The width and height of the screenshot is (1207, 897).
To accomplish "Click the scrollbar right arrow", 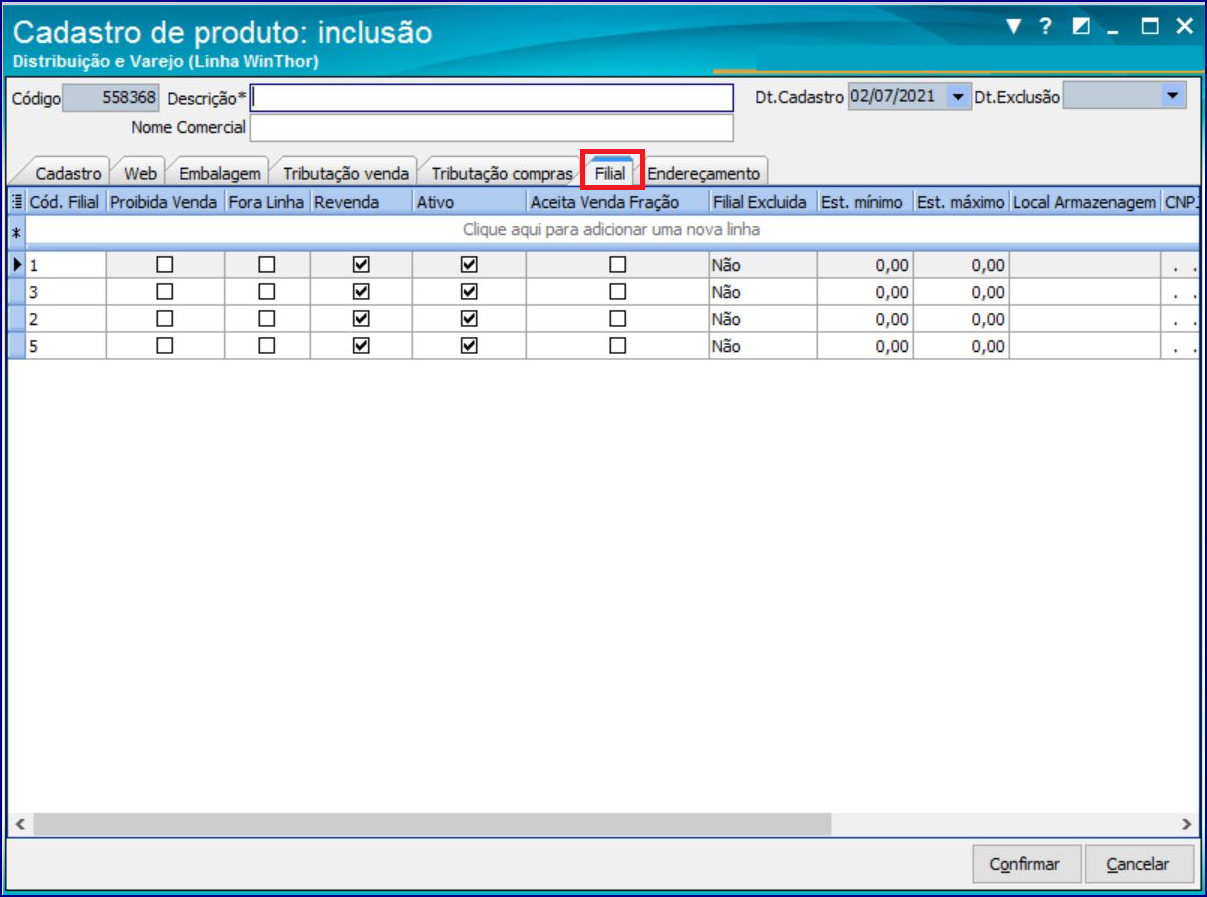I will click(1186, 824).
